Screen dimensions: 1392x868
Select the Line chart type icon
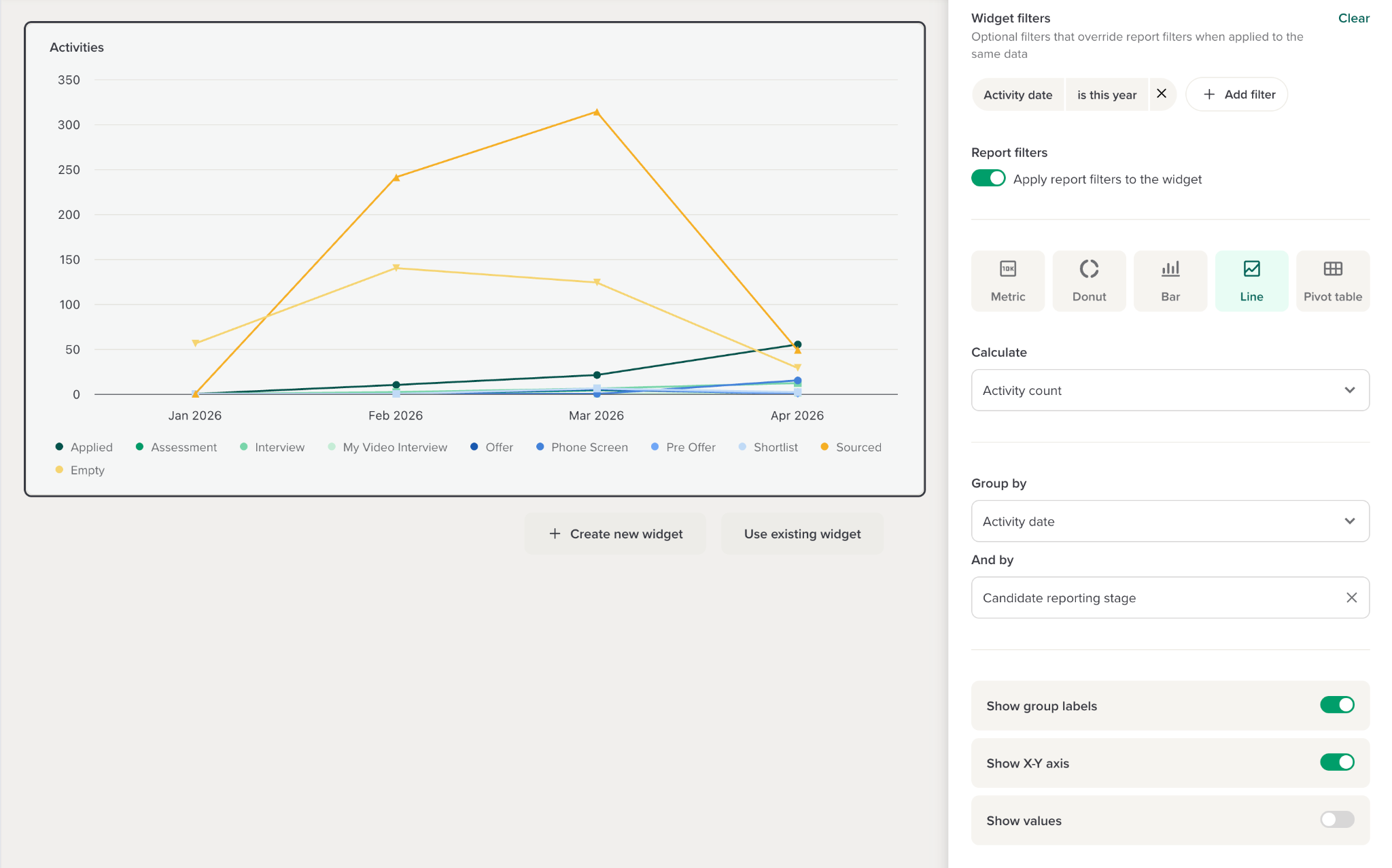pos(1251,269)
